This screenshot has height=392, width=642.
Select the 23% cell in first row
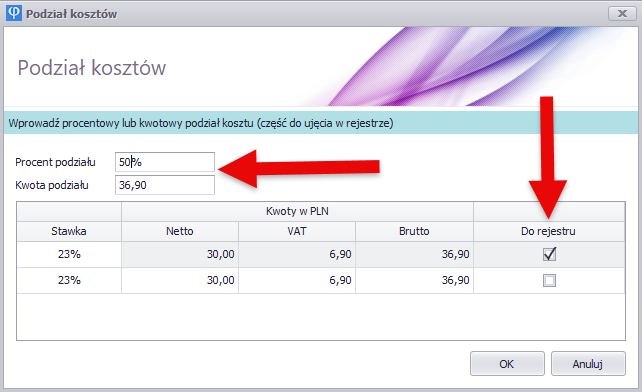(x=69, y=254)
